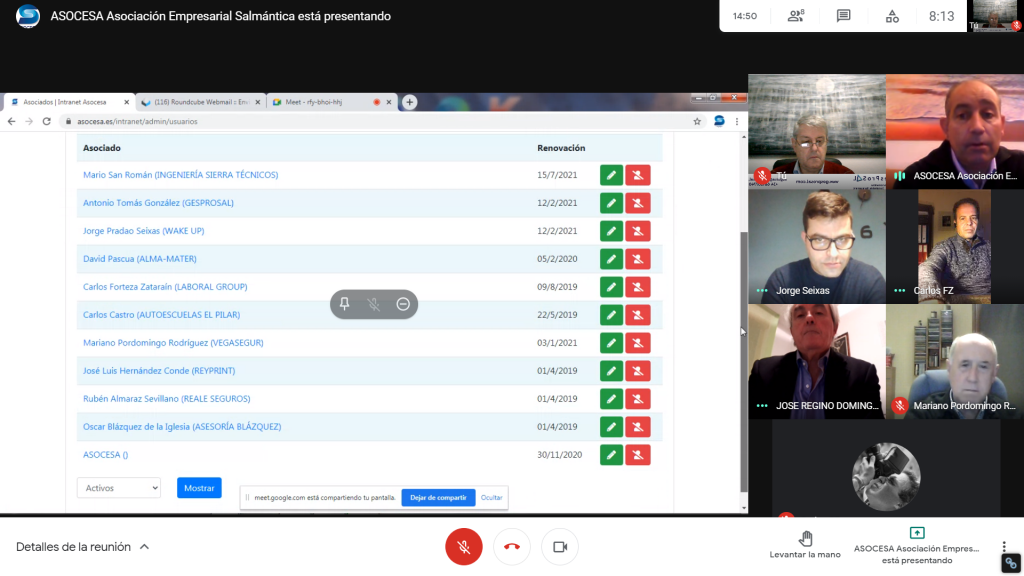
Task: Stop sharing with Dejar de compartir
Action: tap(438, 498)
